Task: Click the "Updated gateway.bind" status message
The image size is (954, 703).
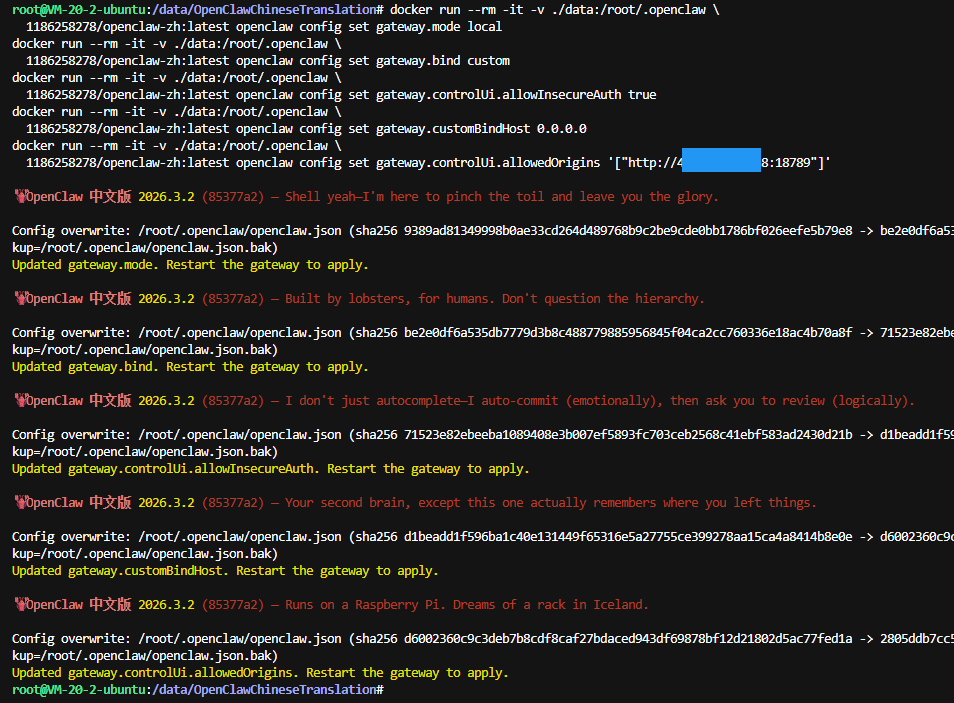Action: click(x=190, y=367)
